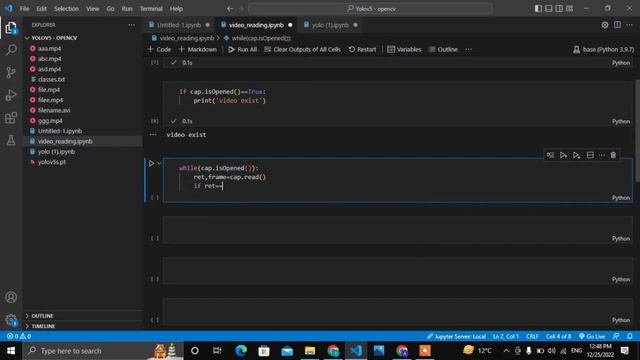Switch to Untitled-1.ipynb tab
The height and width of the screenshot is (360, 640).
click(179, 25)
